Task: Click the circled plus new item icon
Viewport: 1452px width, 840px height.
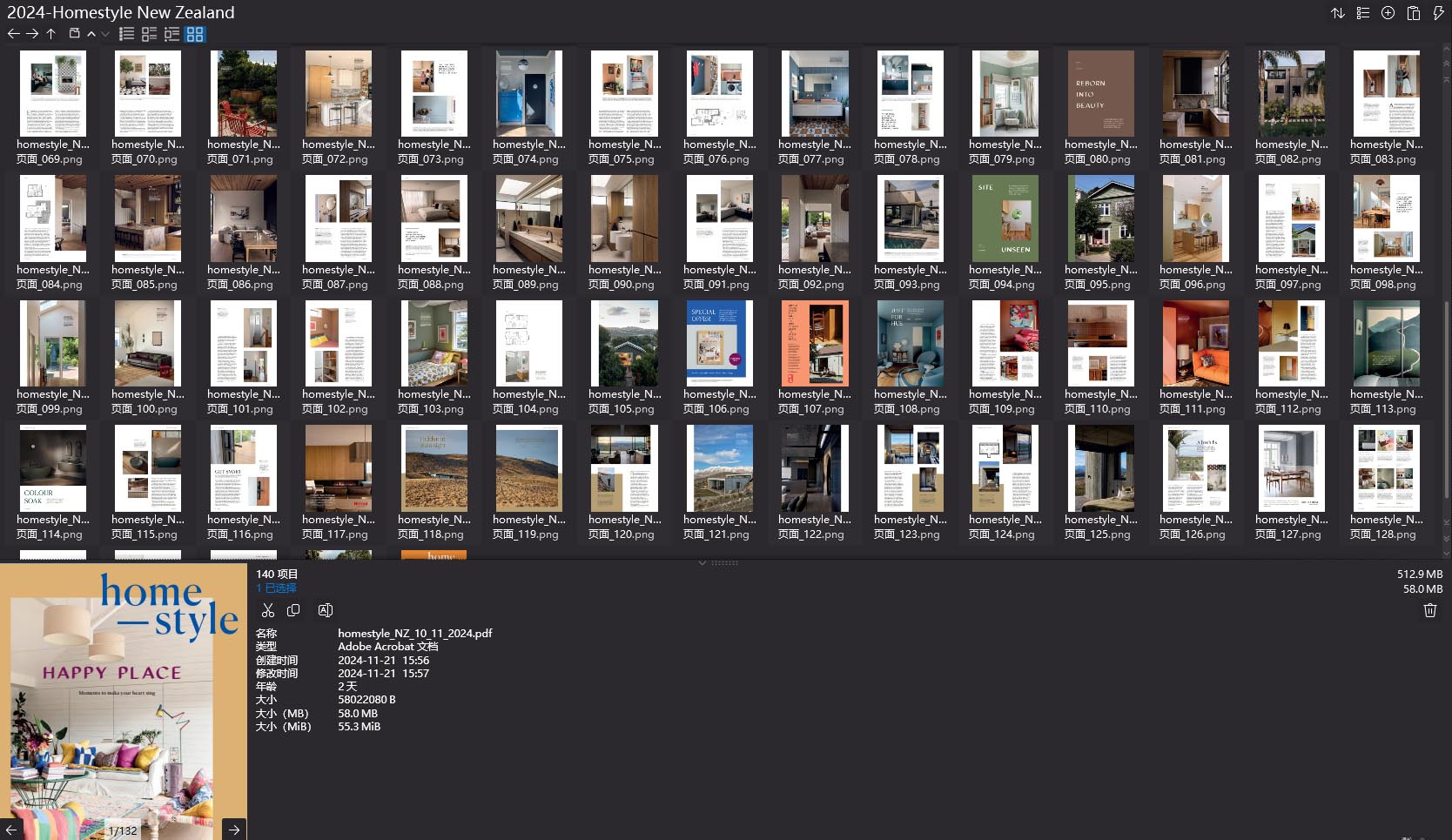Action: point(1388,13)
